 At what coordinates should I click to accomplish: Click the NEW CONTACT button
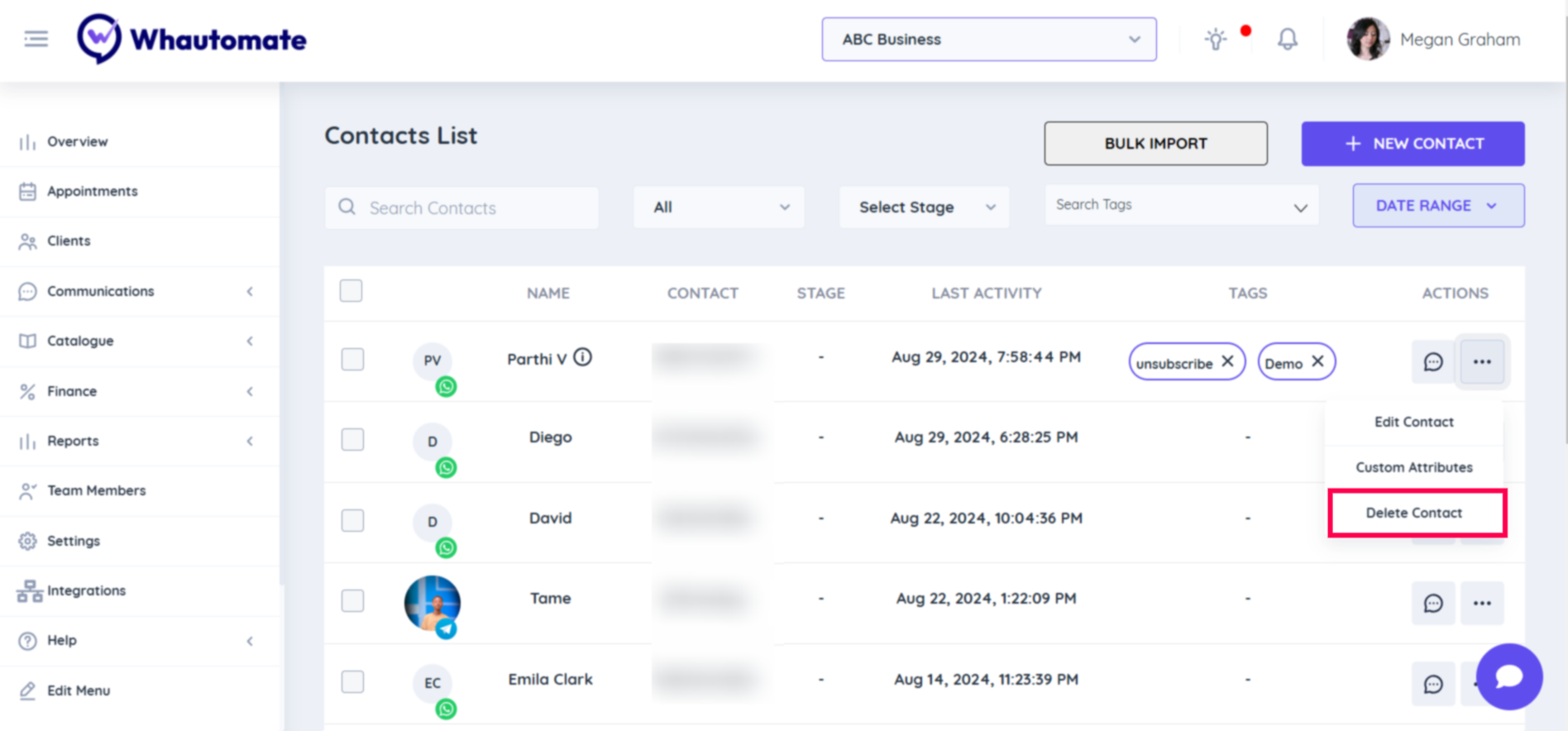pos(1413,144)
